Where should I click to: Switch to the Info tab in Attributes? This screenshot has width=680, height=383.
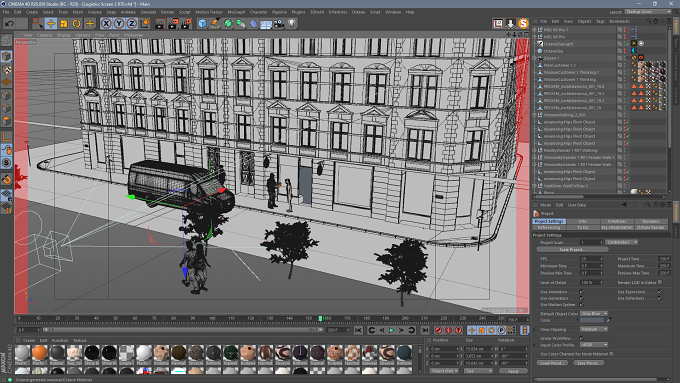[x=582, y=221]
